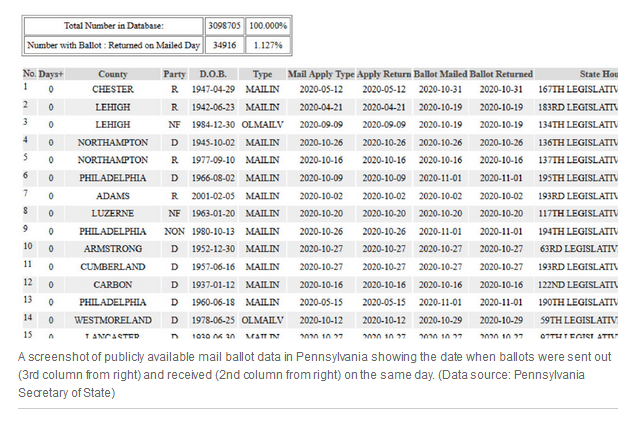Screen dimensions: 643x421
Task: Select the 100.000% percentage cell
Action: click(268, 26)
